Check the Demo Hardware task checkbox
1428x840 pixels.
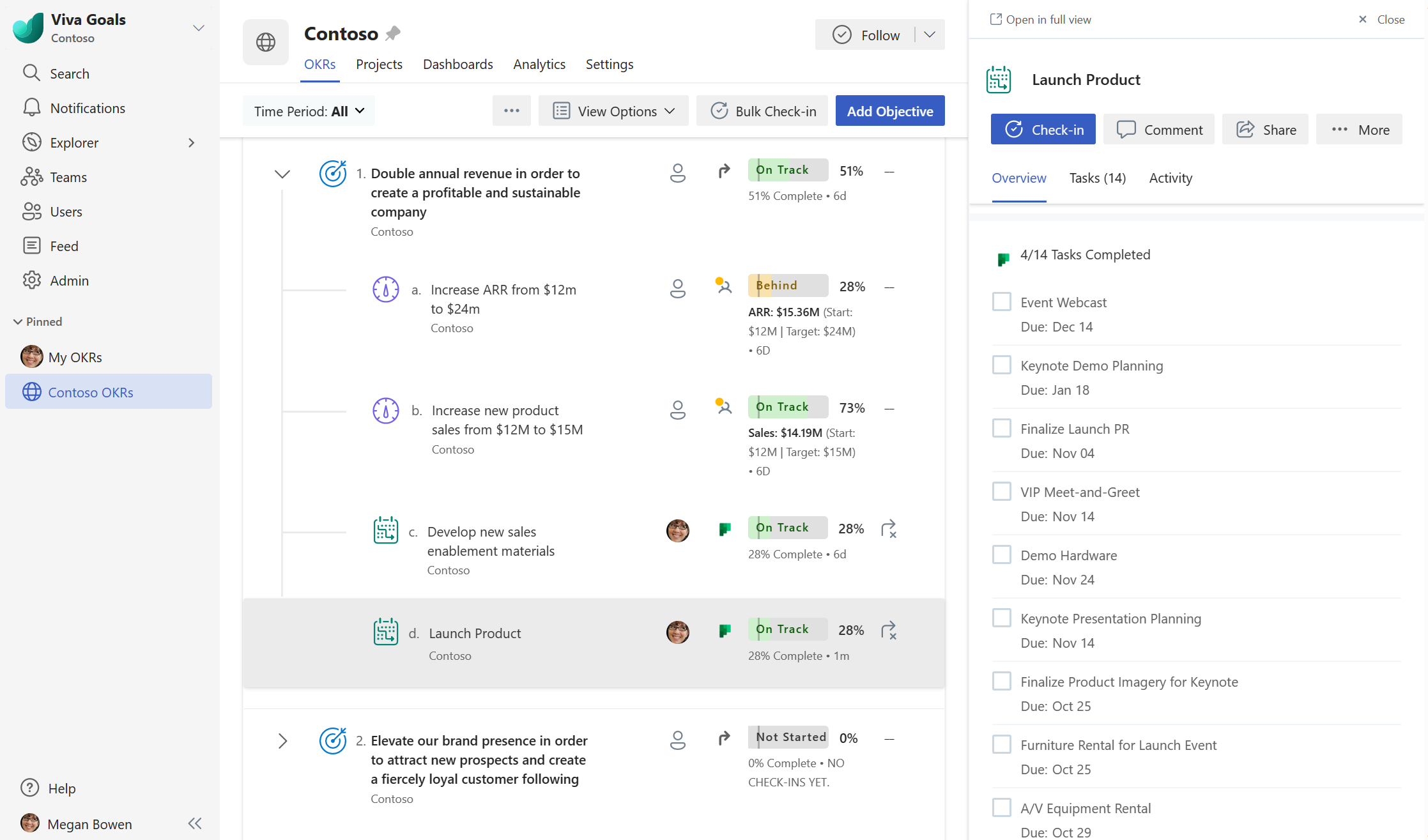[1001, 554]
